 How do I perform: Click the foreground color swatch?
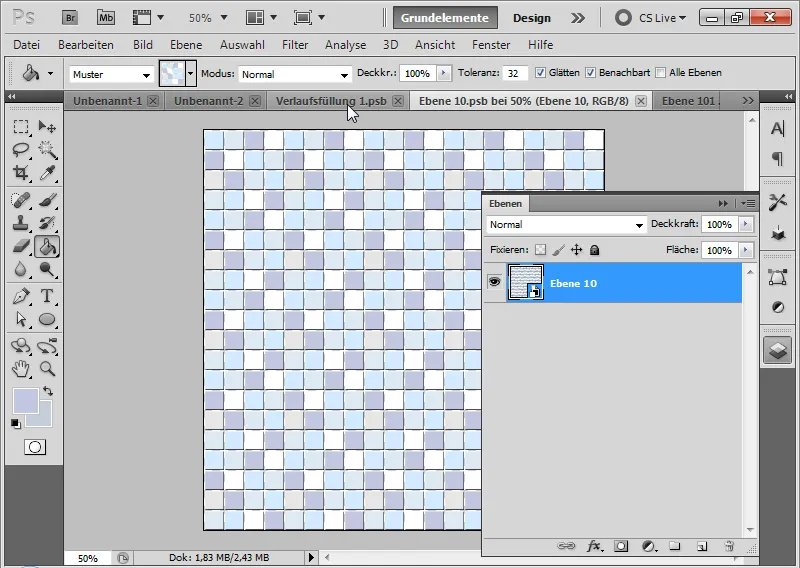(x=26, y=401)
